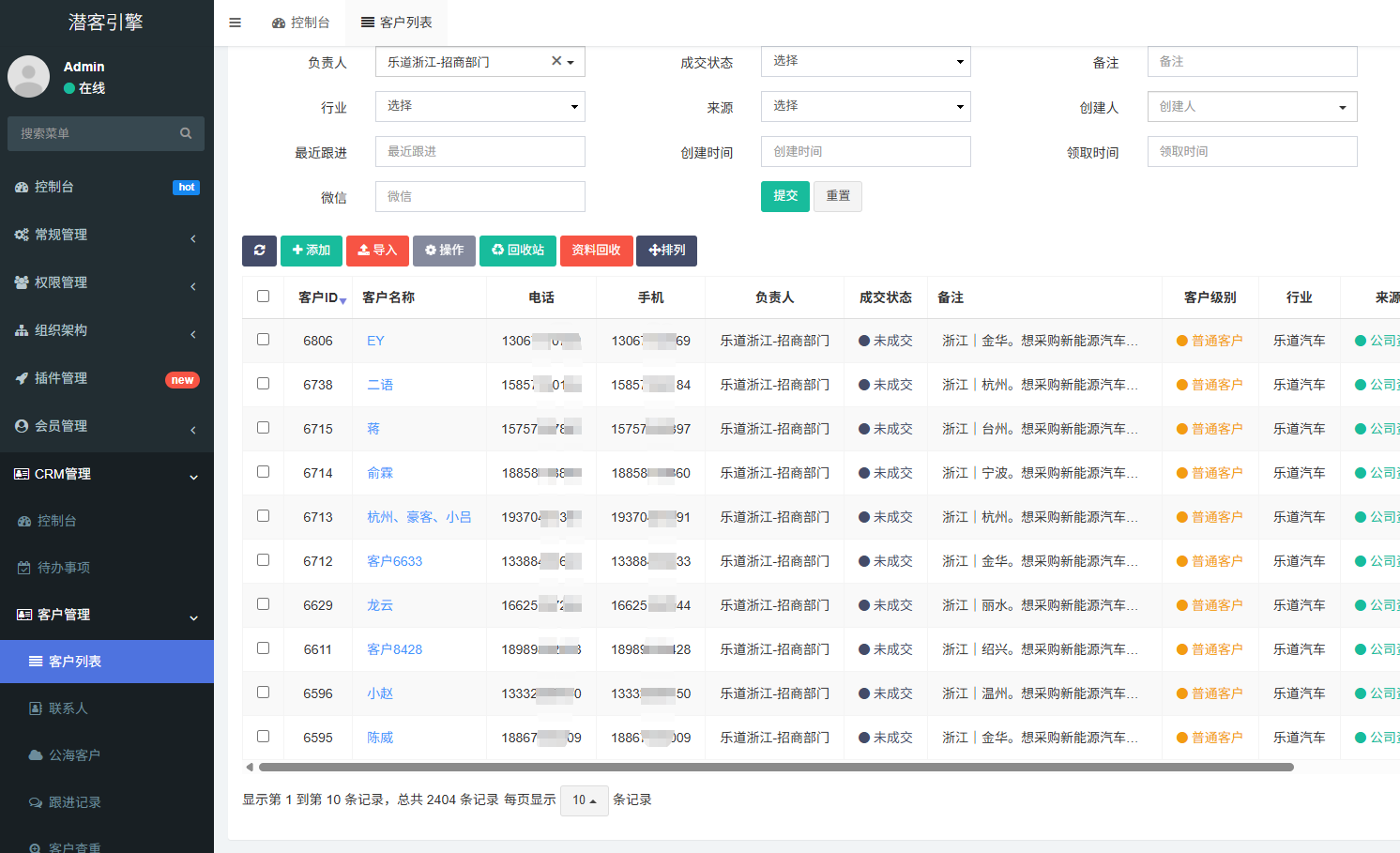Focus the 备注 input field
Viewport: 1400px width, 853px height.
1252,61
